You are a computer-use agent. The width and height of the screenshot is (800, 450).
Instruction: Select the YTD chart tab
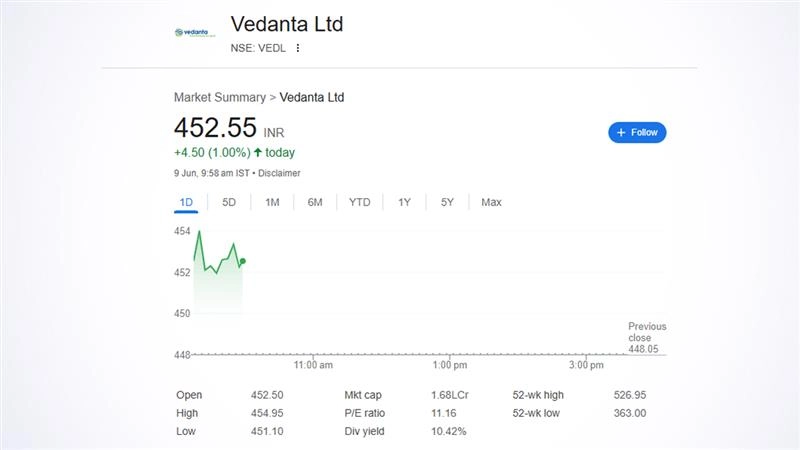tap(360, 202)
